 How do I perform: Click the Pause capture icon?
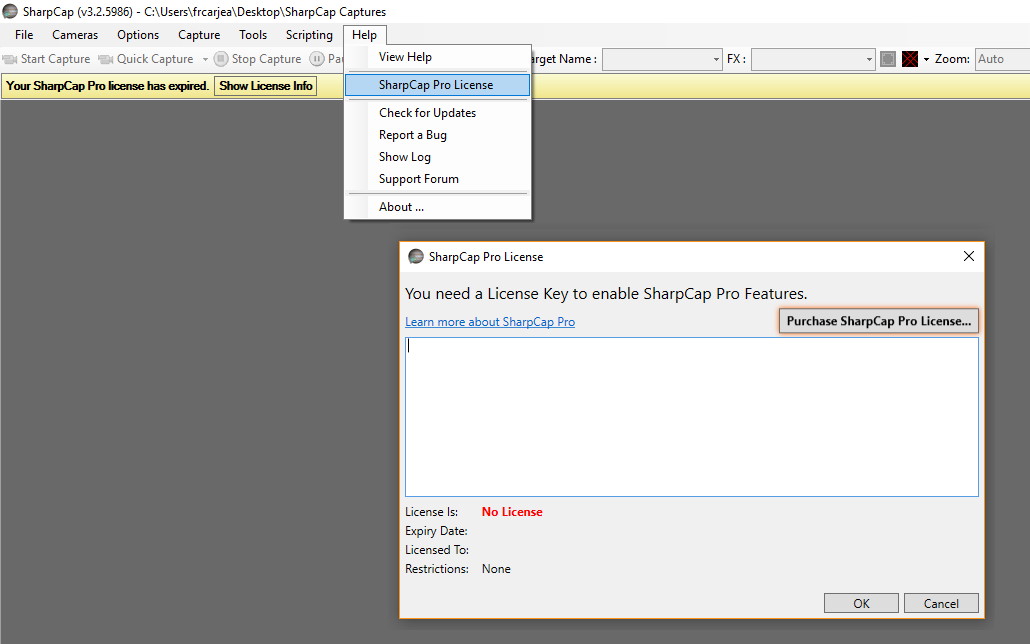pos(317,59)
